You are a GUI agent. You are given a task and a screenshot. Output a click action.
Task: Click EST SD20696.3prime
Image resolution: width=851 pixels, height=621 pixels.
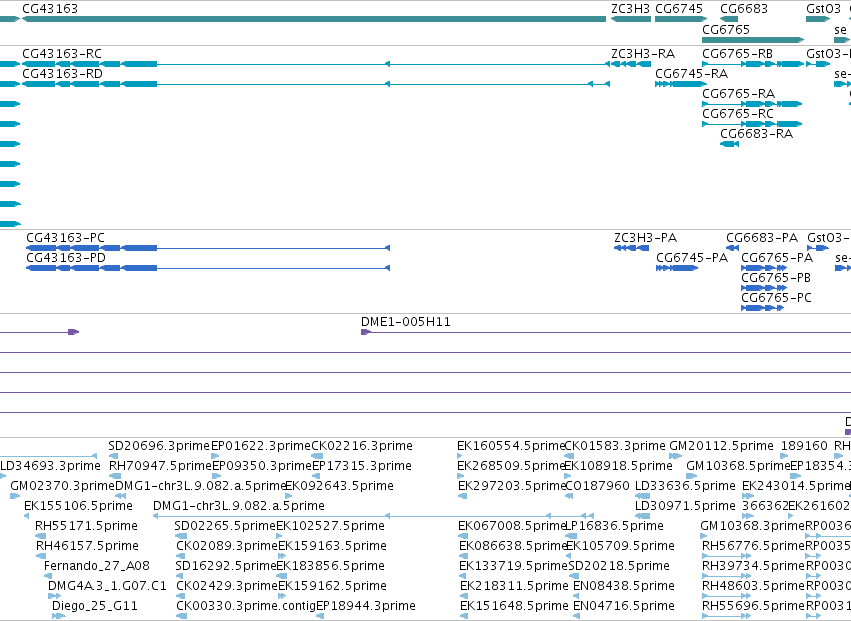pos(159,446)
